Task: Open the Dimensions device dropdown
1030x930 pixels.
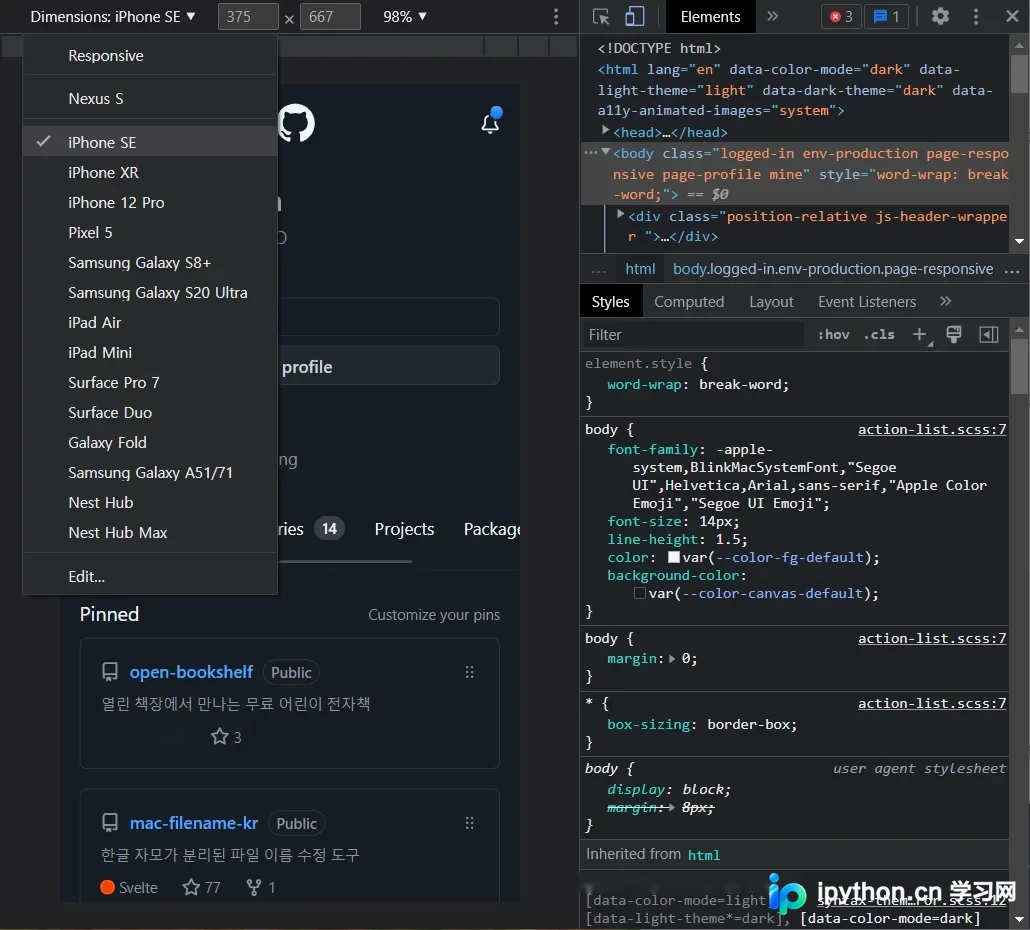Action: click(113, 16)
